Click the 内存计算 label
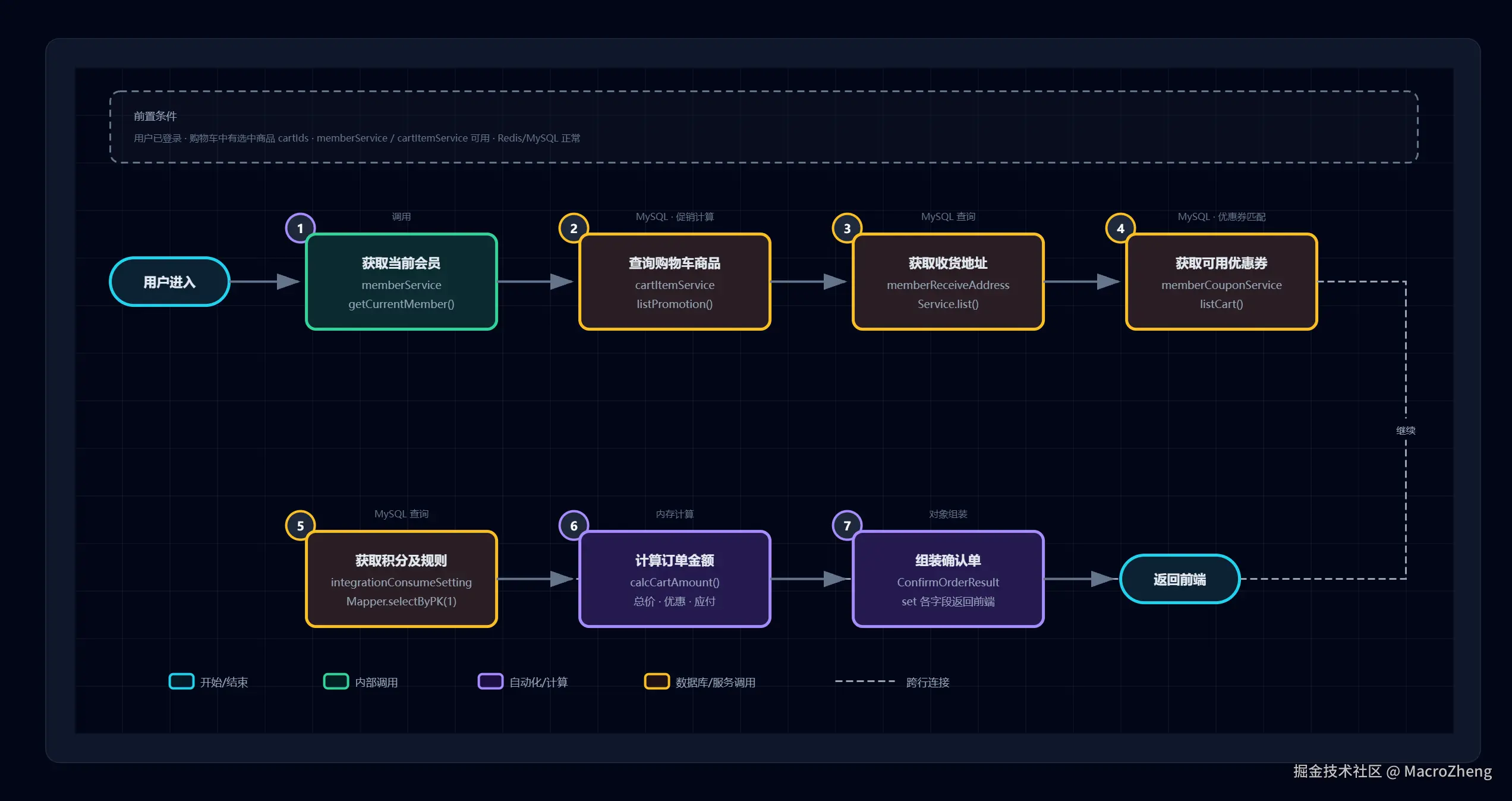Viewport: 1512px width, 801px height. pyautogui.click(x=675, y=514)
